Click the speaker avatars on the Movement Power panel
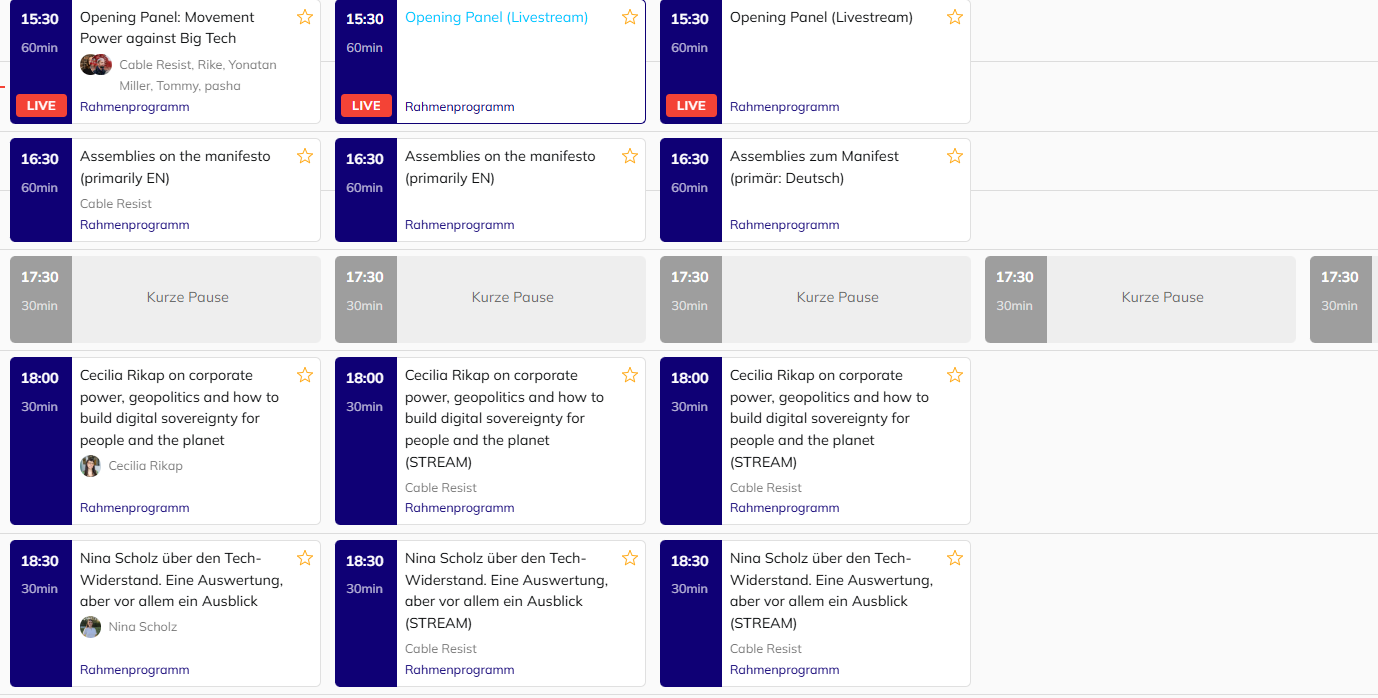This screenshot has width=1378, height=698. point(96,65)
